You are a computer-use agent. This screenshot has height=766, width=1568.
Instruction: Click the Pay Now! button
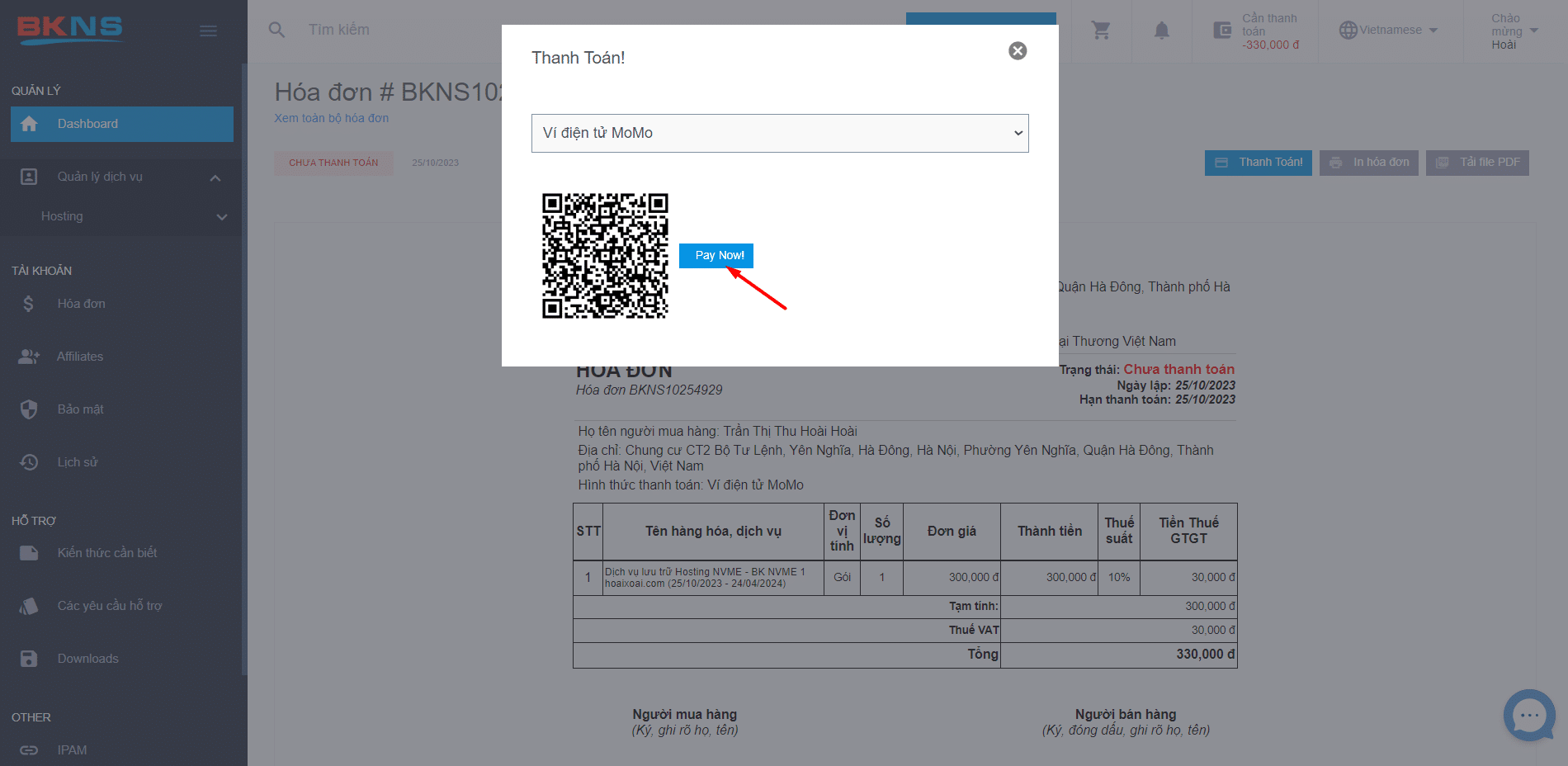(x=716, y=256)
